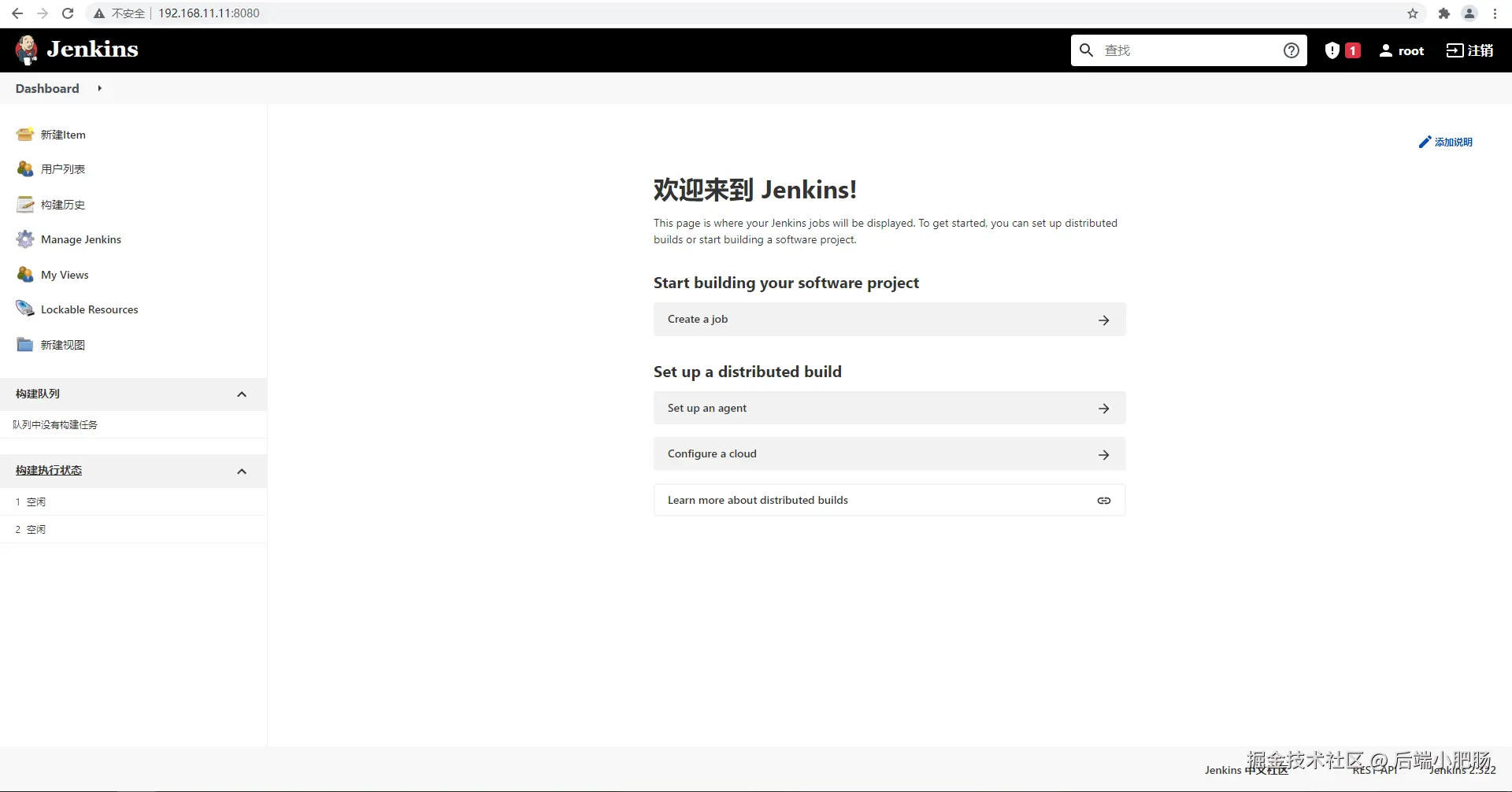Click the search magnifier icon

pyautogui.click(x=1086, y=50)
